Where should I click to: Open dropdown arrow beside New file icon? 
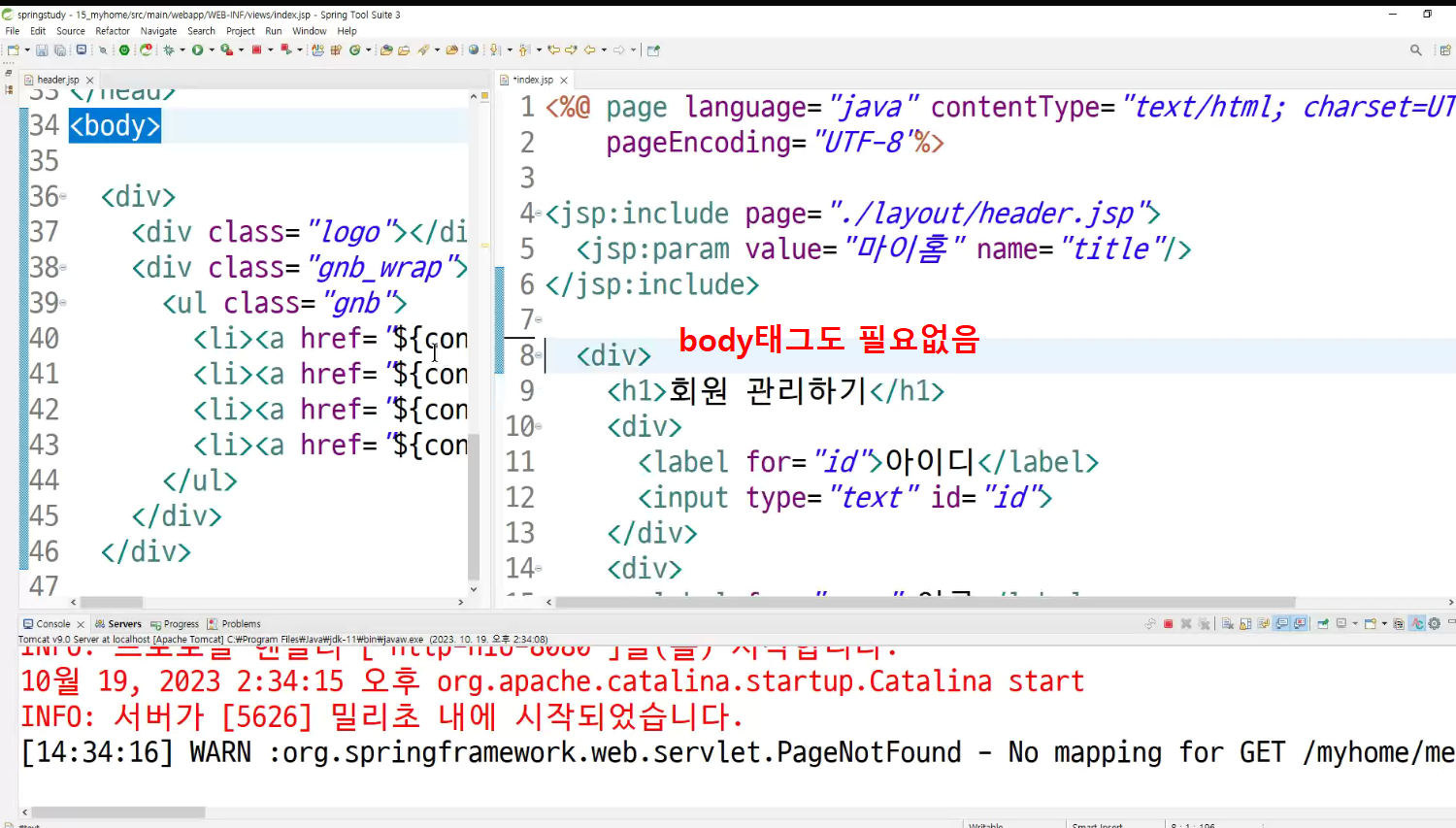(27, 50)
